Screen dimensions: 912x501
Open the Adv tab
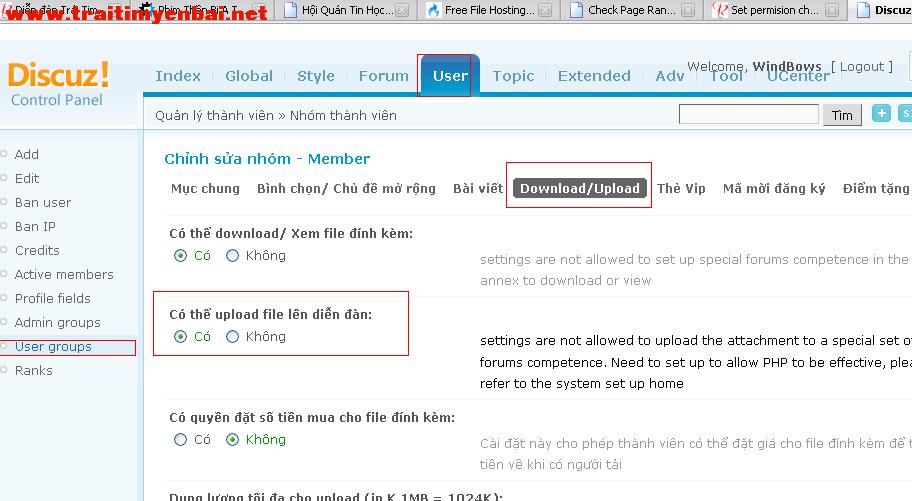[x=669, y=76]
